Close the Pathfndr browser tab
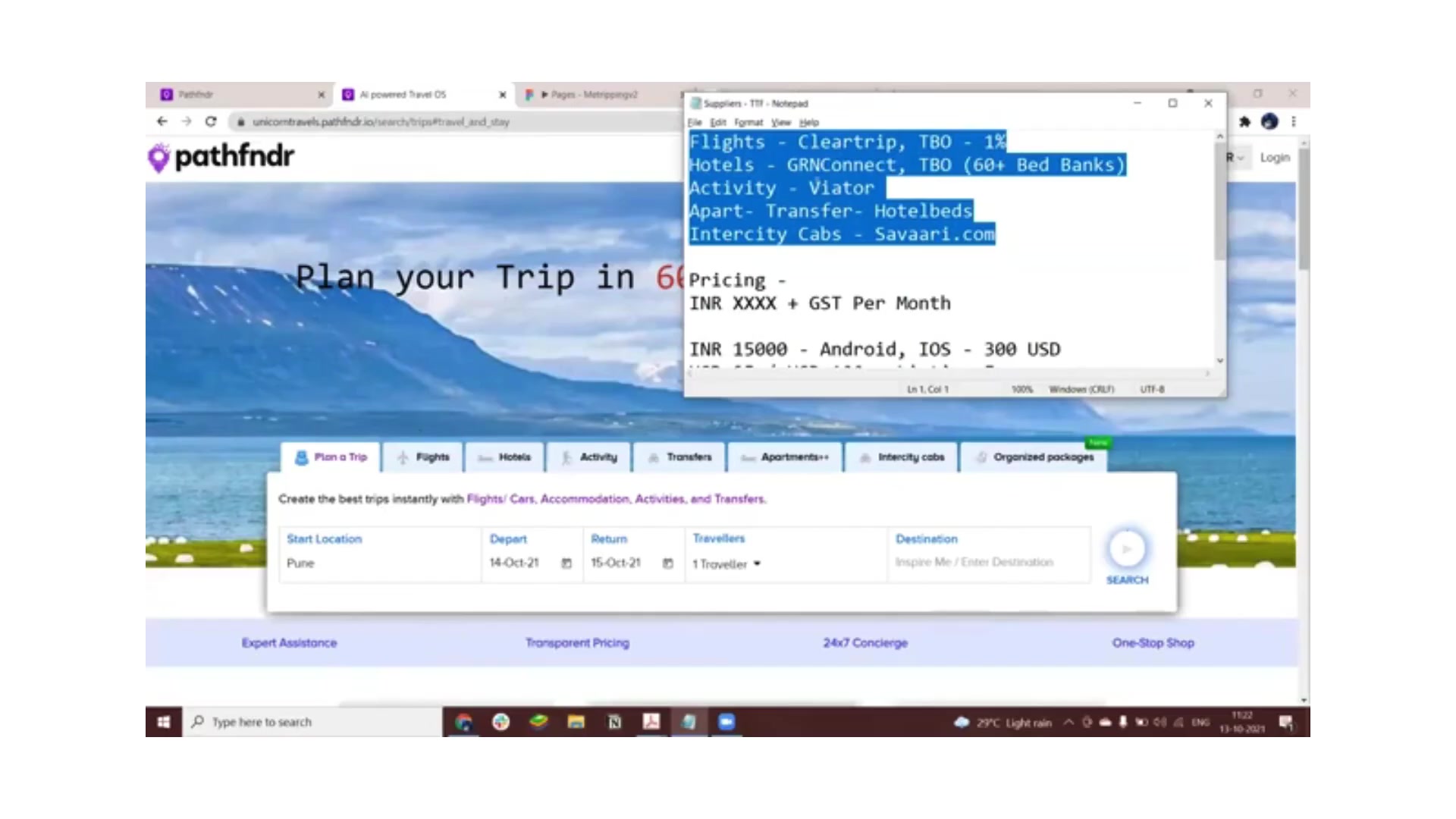1456x819 pixels. pos(321,95)
